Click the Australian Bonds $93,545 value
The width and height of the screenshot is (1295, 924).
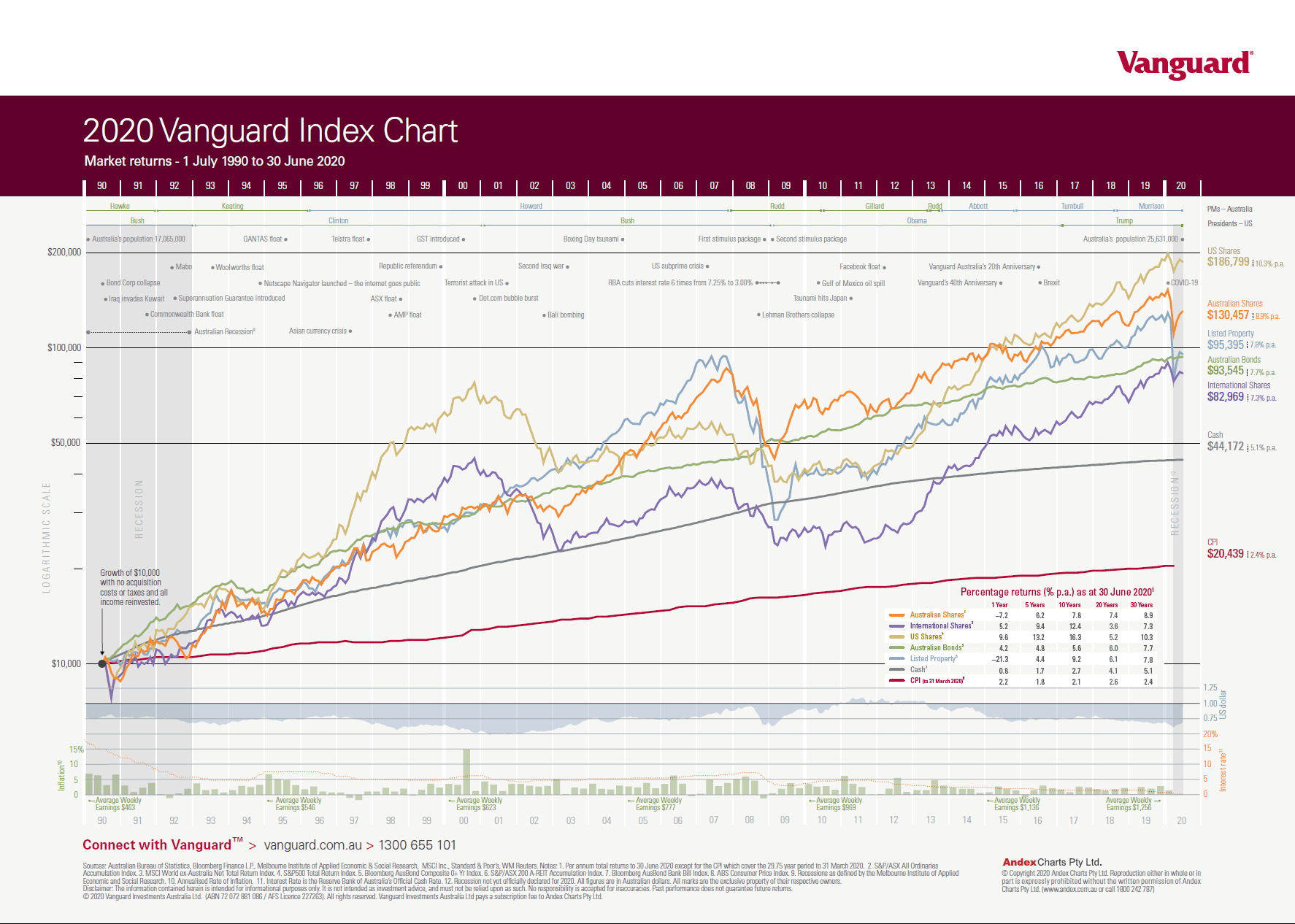coord(1226,371)
